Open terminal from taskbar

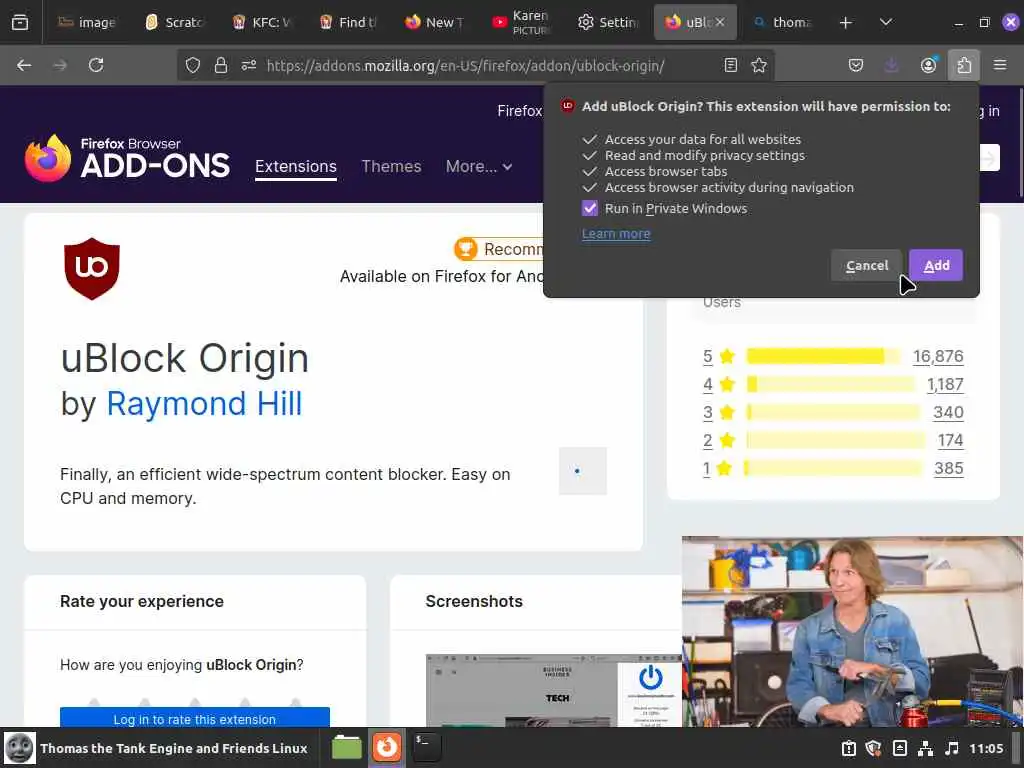(x=426, y=747)
